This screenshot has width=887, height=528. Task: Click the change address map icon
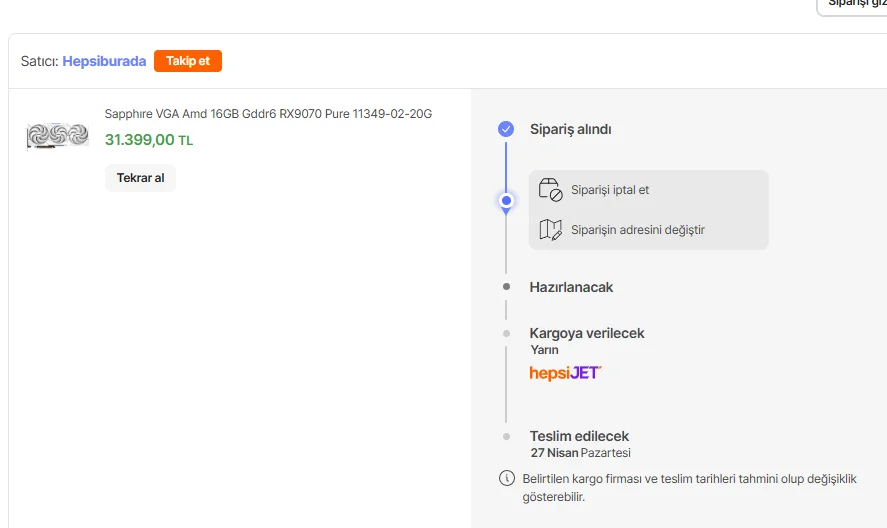click(550, 230)
